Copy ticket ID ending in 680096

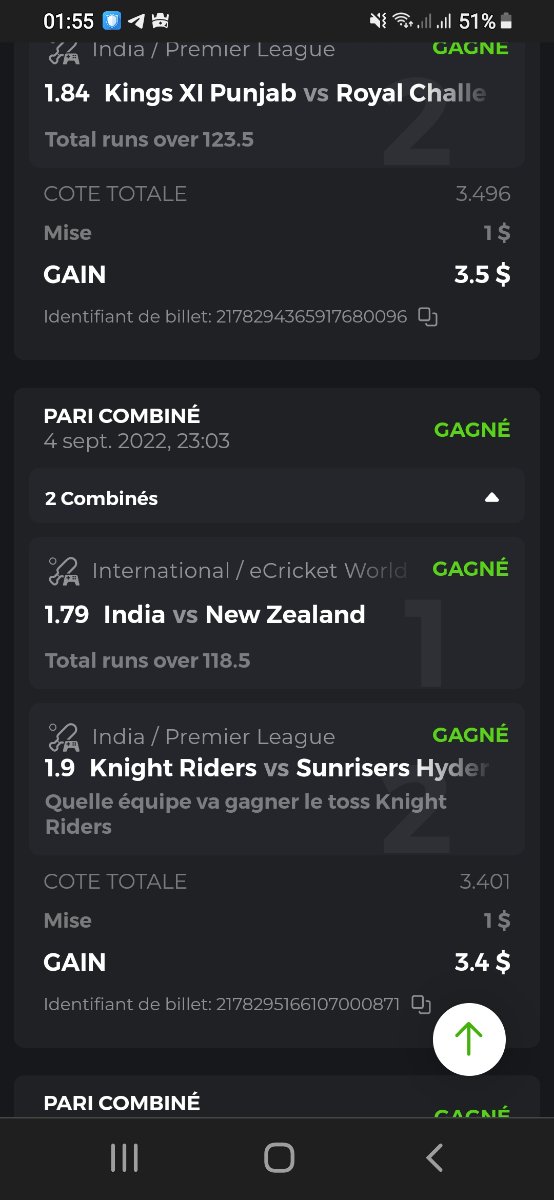click(428, 317)
